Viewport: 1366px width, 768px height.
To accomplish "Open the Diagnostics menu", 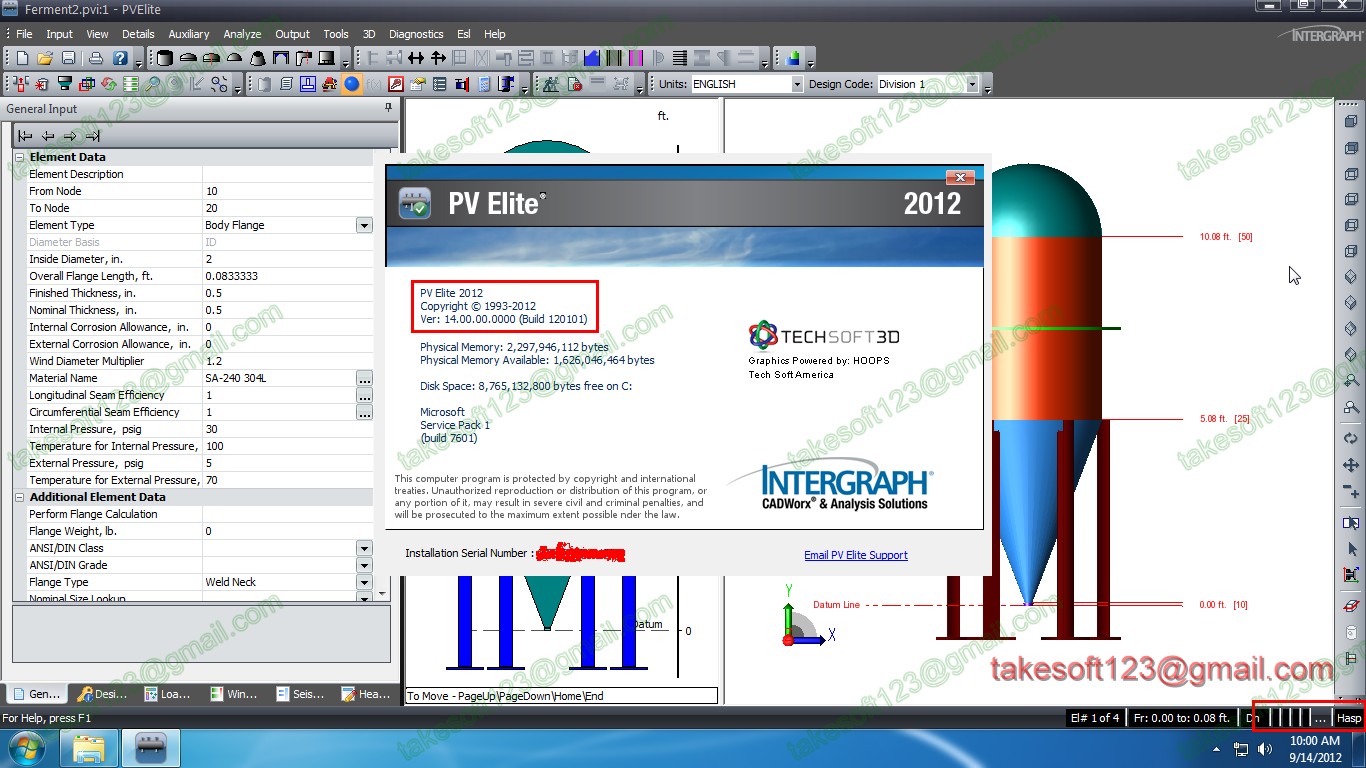I will coord(416,34).
